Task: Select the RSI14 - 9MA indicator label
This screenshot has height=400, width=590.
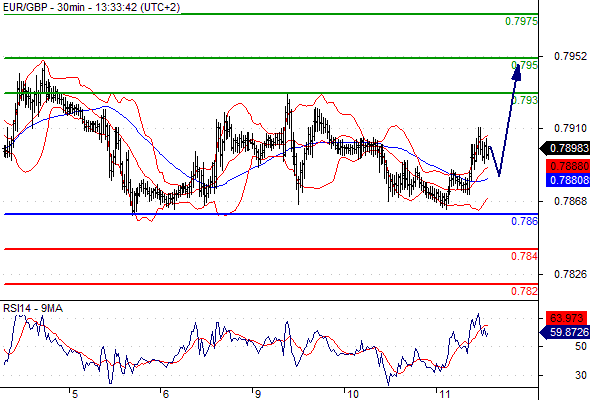Action: (x=33, y=308)
